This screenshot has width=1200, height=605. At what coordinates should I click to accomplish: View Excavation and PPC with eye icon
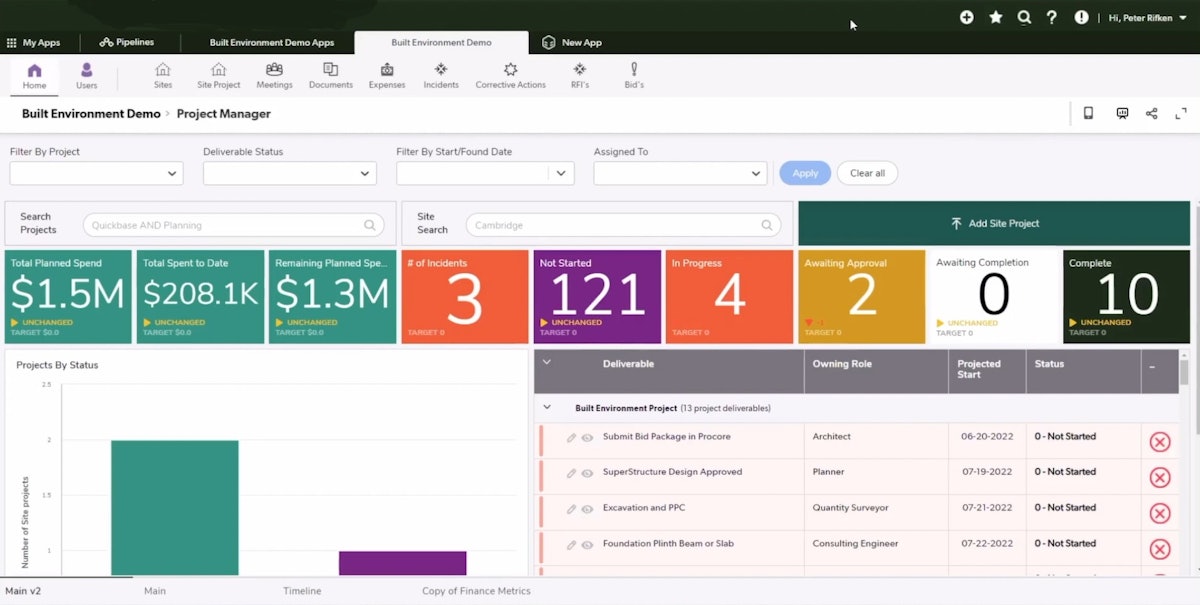[x=586, y=508]
